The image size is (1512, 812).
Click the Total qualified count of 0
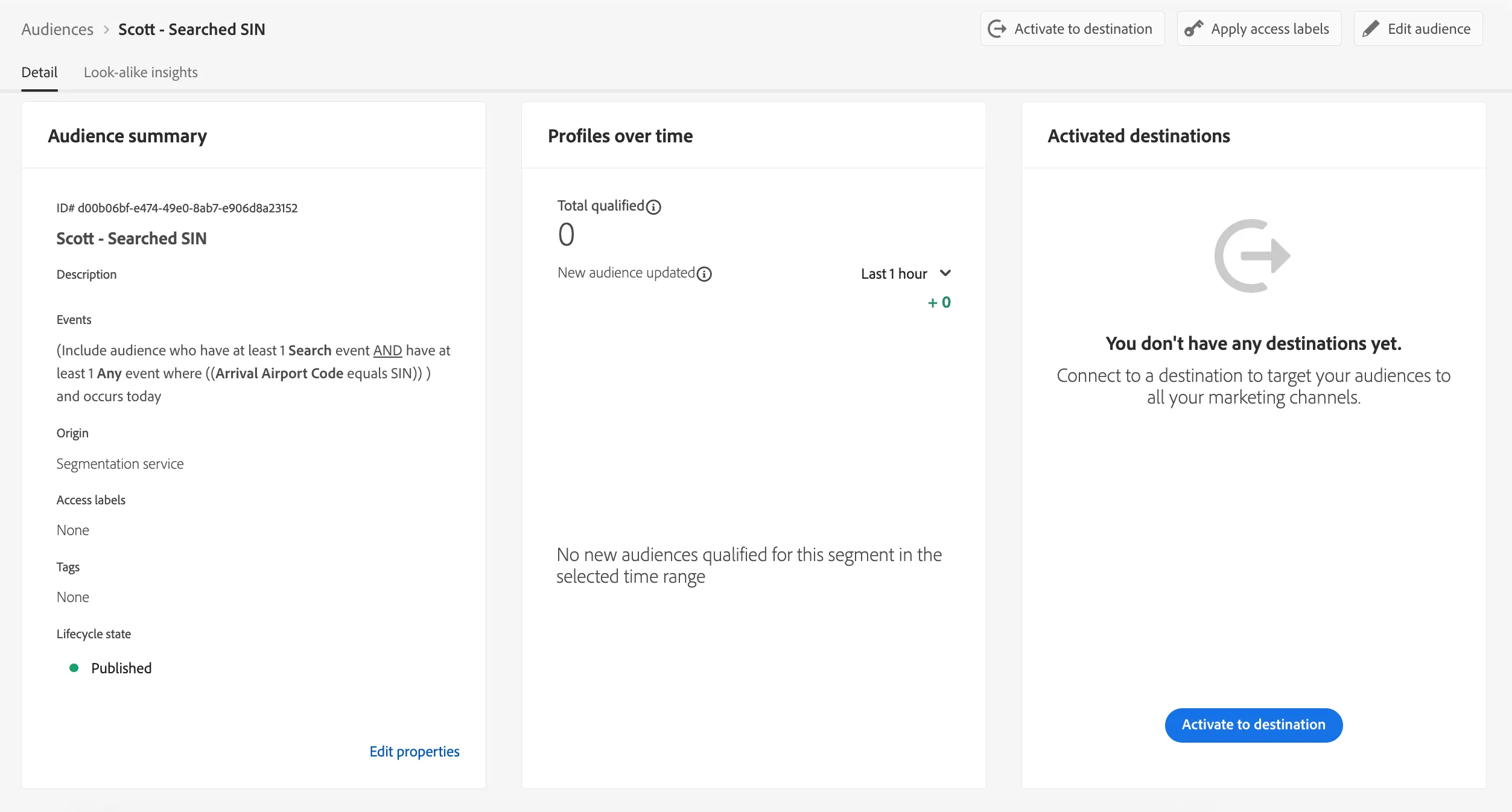[566, 235]
